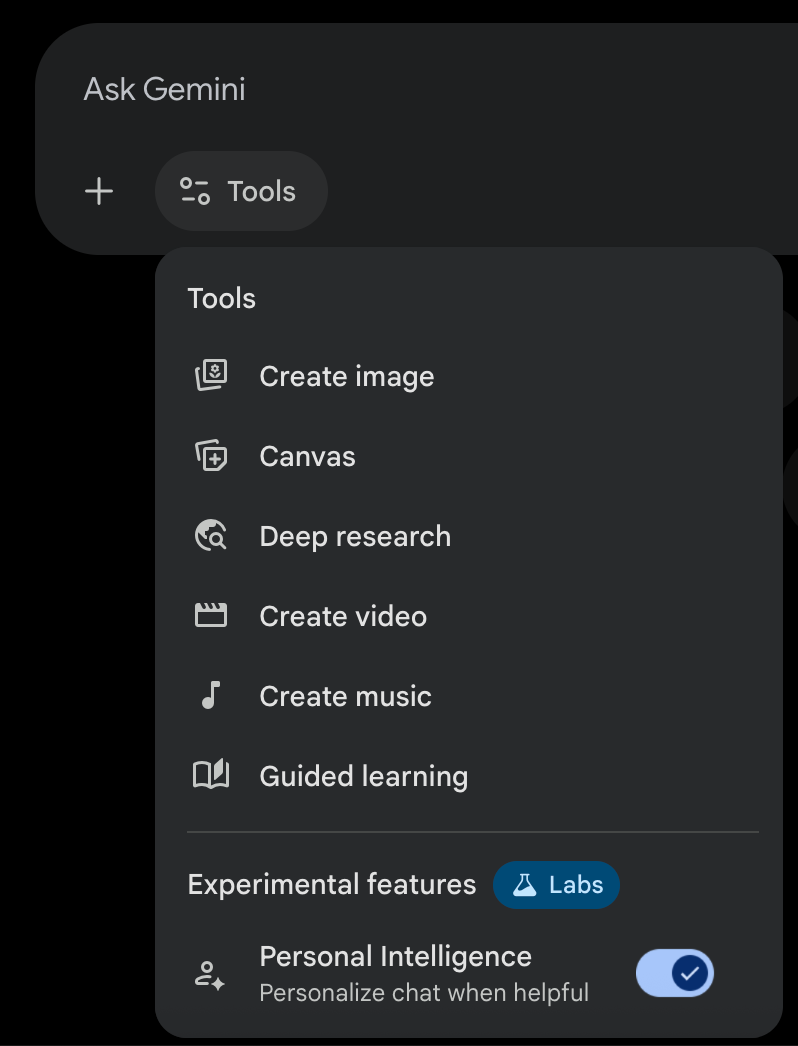Click the Canvas icon

pos(211,456)
